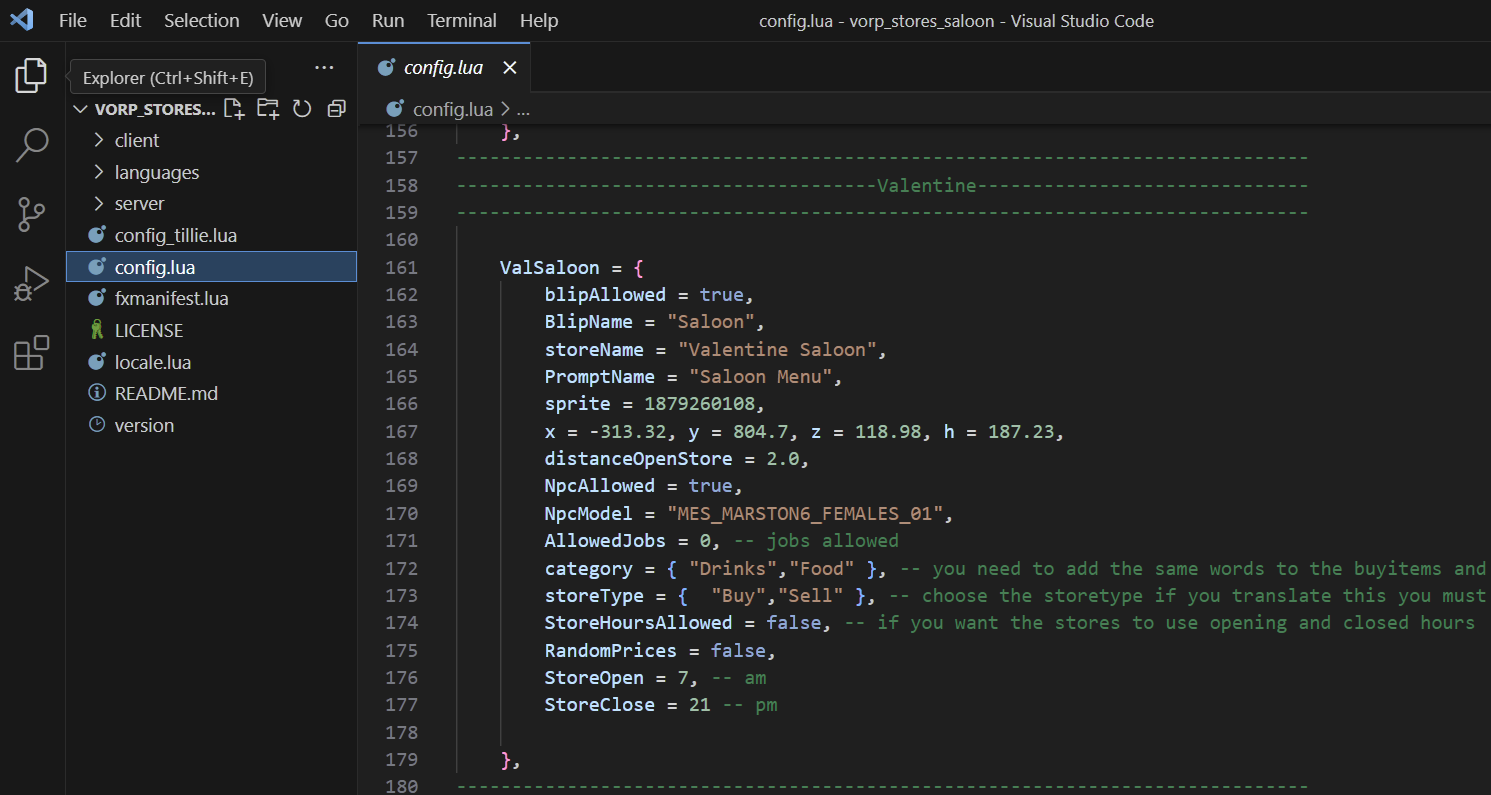
Task: Open the LICENSE file
Action: point(211,330)
